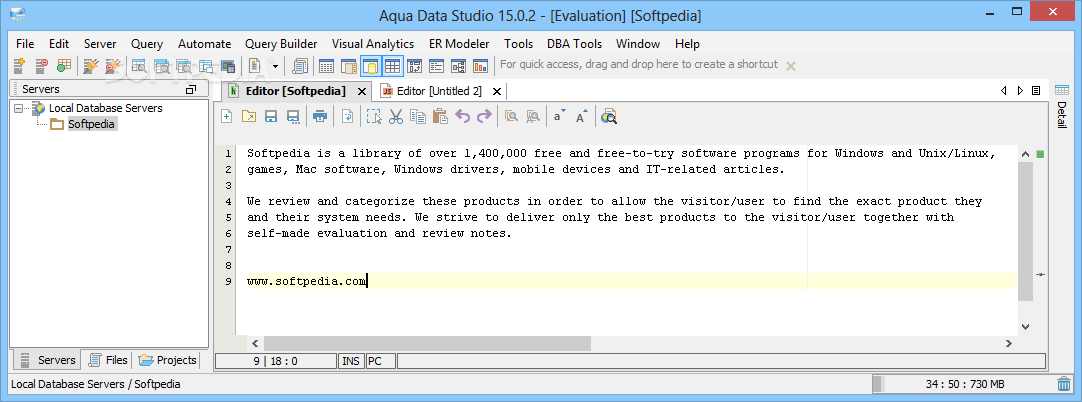
Task: Click the uppercase 'A' convert case icon
Action: coord(582,116)
